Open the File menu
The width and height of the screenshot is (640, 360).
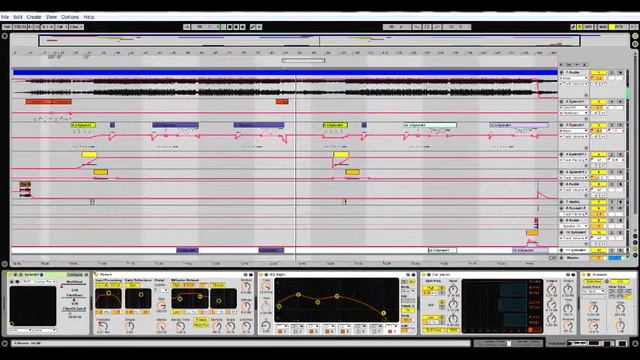pos(4,17)
